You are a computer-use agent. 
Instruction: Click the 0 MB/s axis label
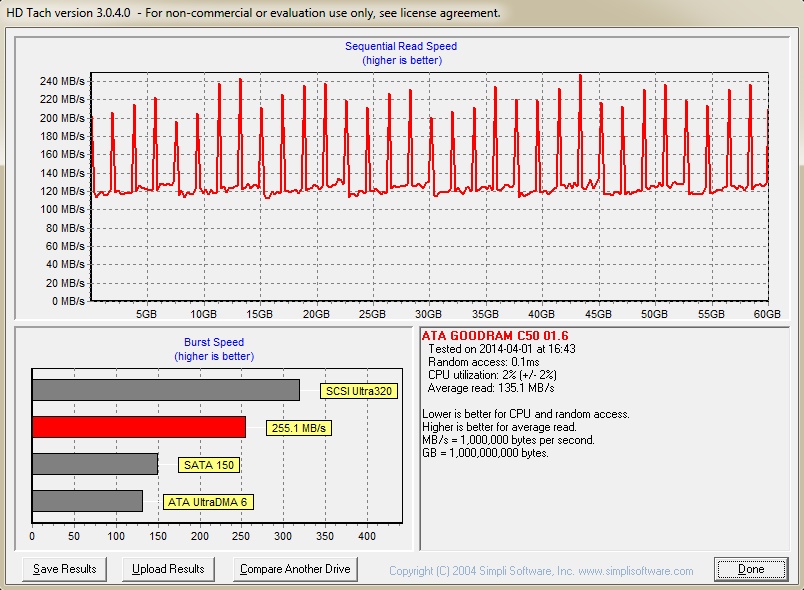click(x=68, y=301)
